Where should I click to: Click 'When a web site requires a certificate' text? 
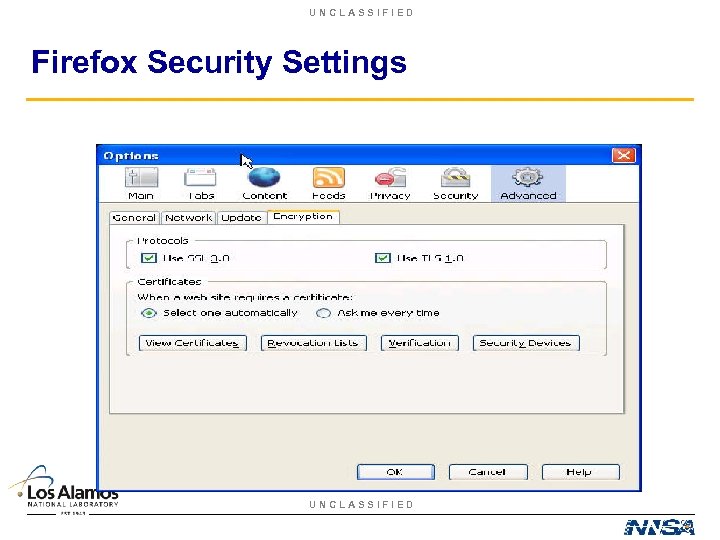245,297
